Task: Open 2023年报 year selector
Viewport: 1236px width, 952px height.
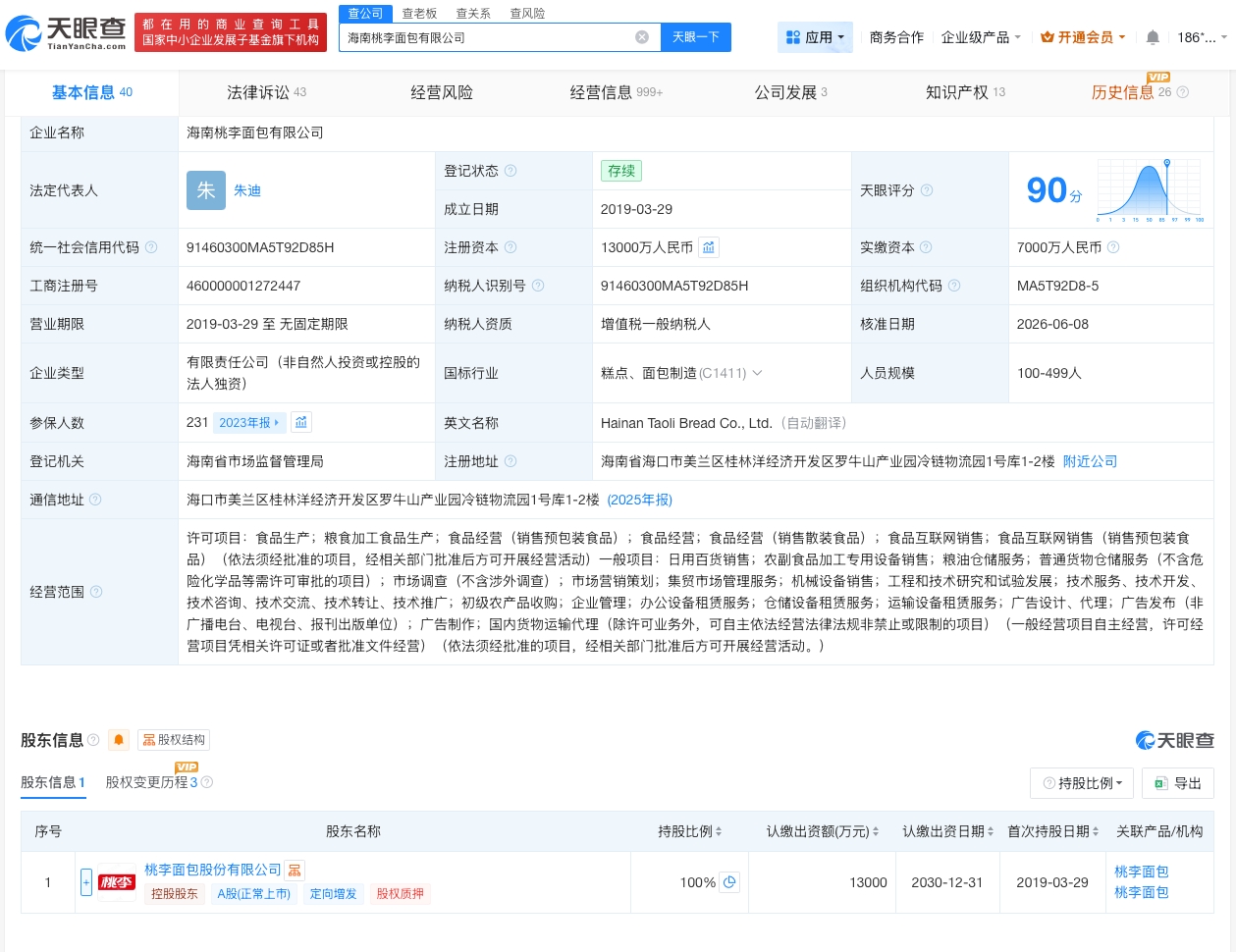Action: click(249, 422)
